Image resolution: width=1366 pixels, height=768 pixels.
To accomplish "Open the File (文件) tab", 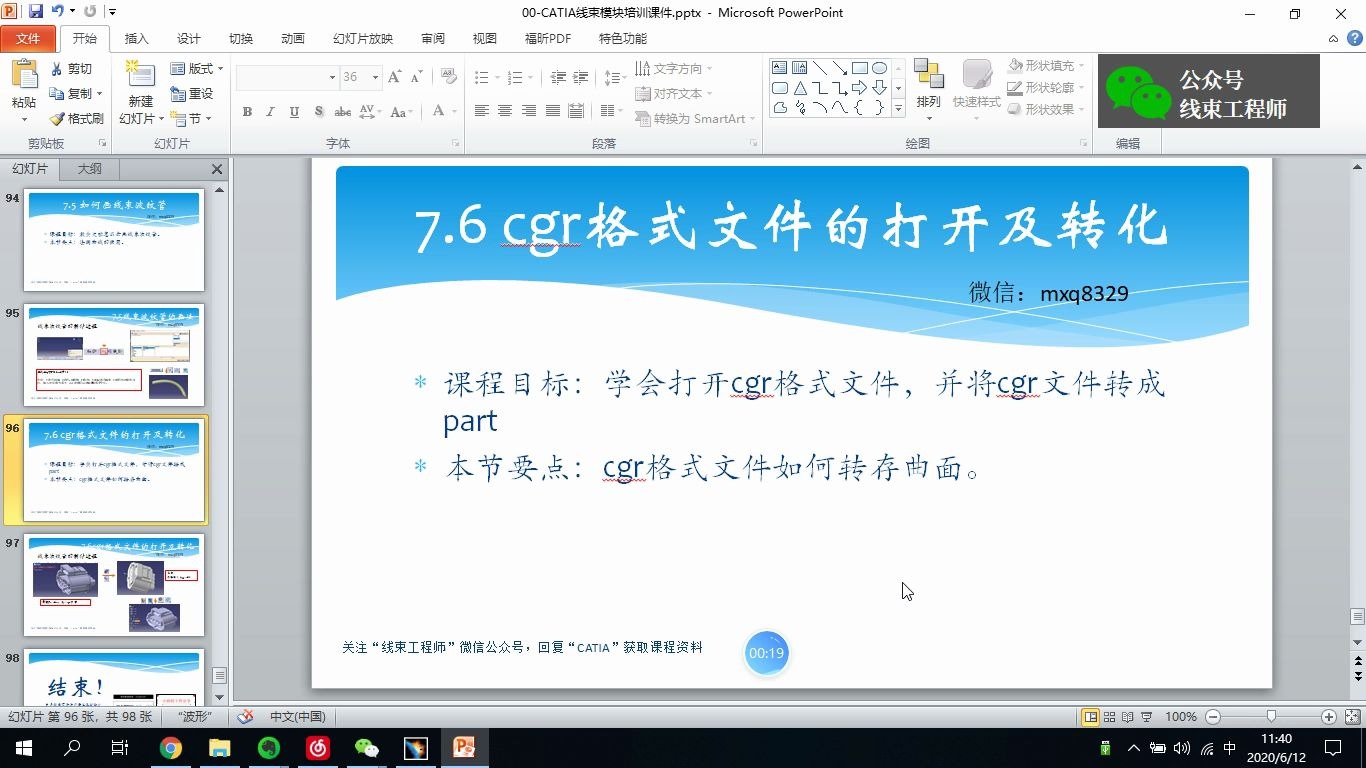I will point(29,38).
